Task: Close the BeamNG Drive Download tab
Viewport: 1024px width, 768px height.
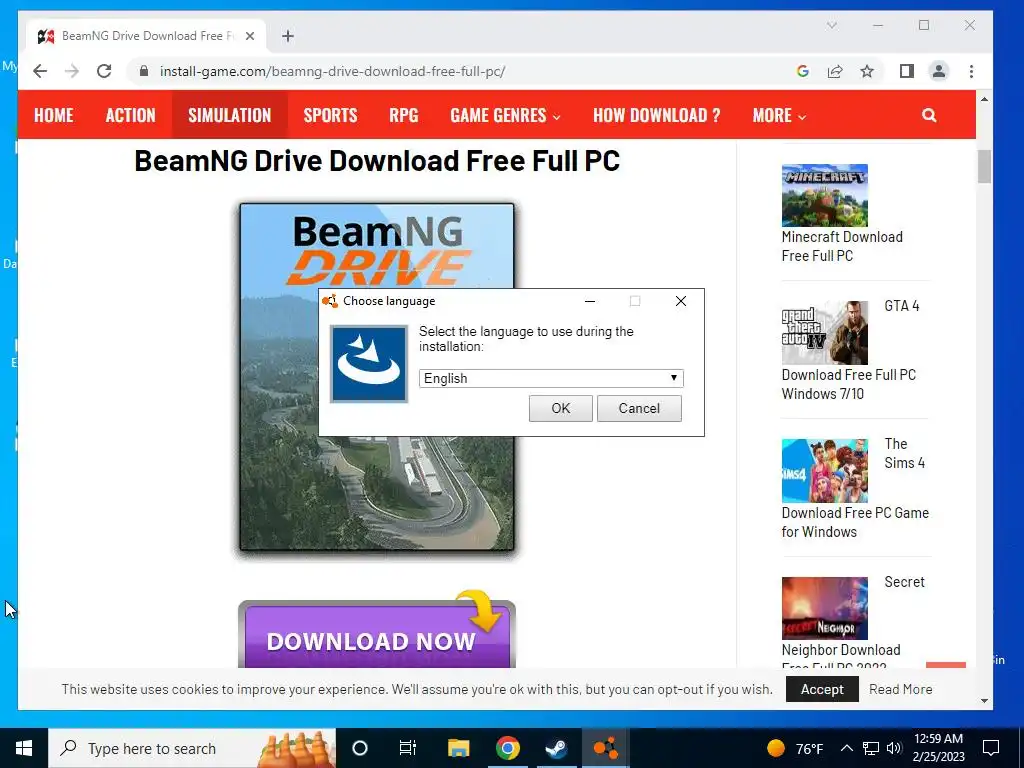Action: tap(249, 36)
